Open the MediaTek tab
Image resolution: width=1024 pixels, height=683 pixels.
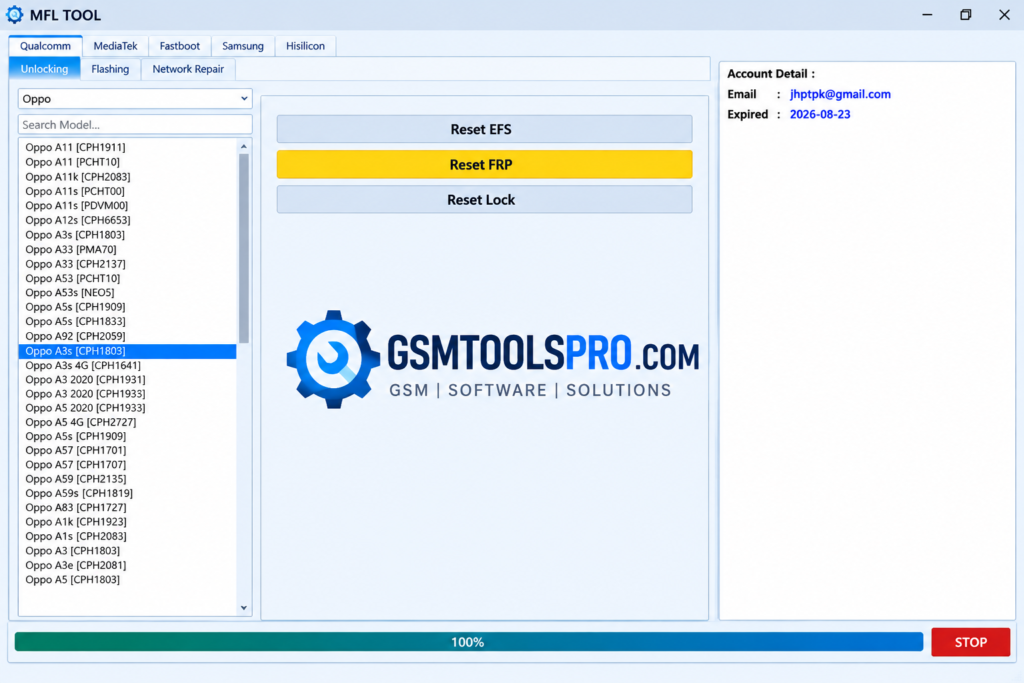115,46
